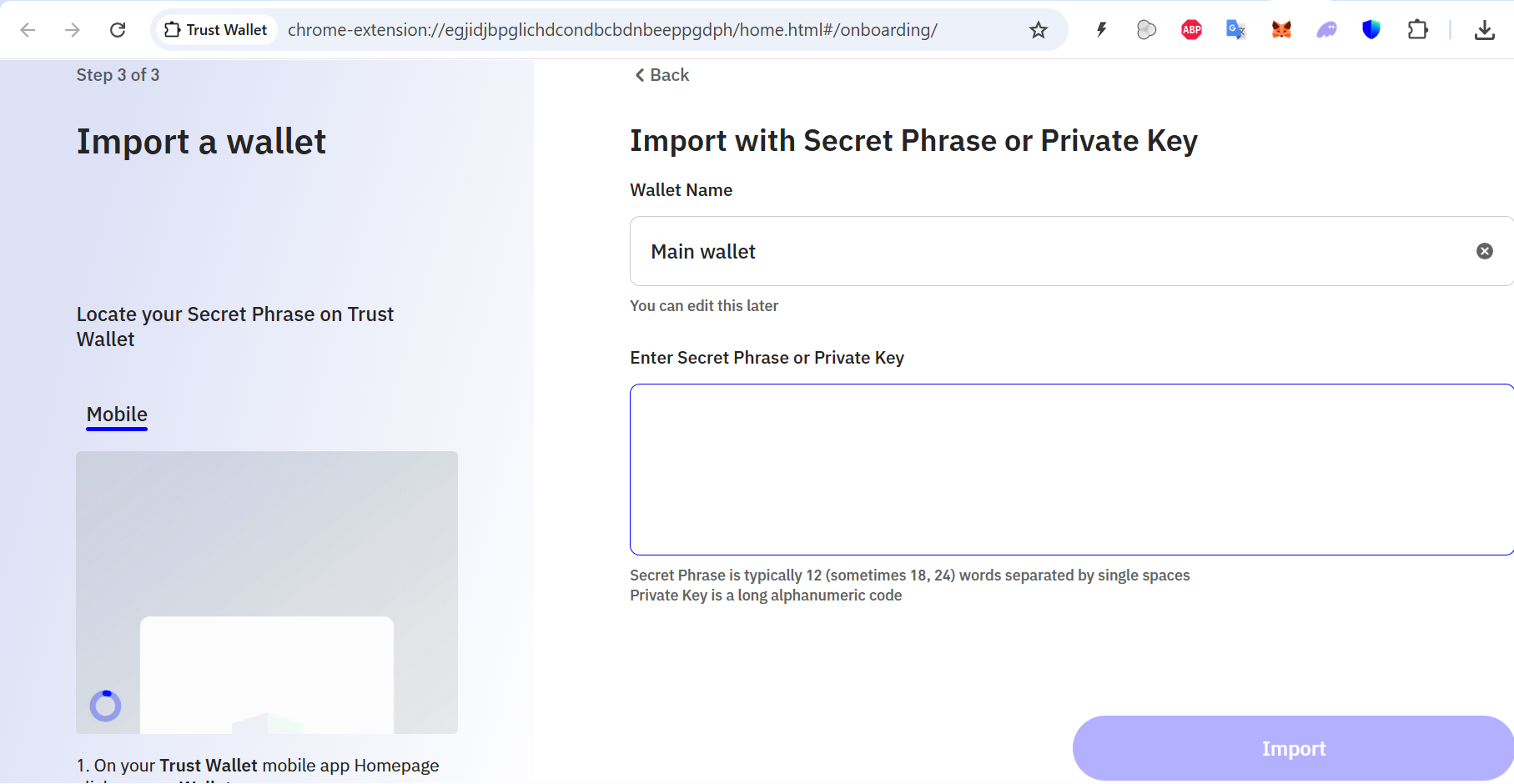Image resolution: width=1514 pixels, height=784 pixels.
Task: Go back using the Back link
Action: point(662,75)
